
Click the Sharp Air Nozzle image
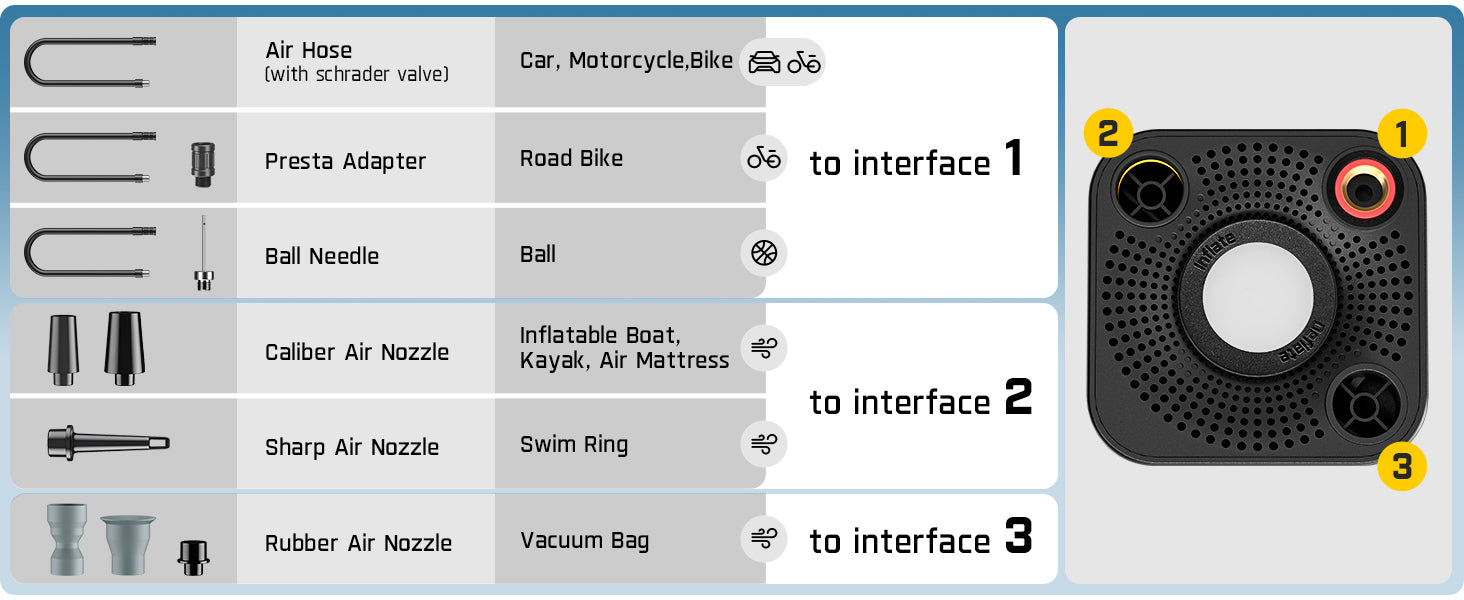(108, 442)
